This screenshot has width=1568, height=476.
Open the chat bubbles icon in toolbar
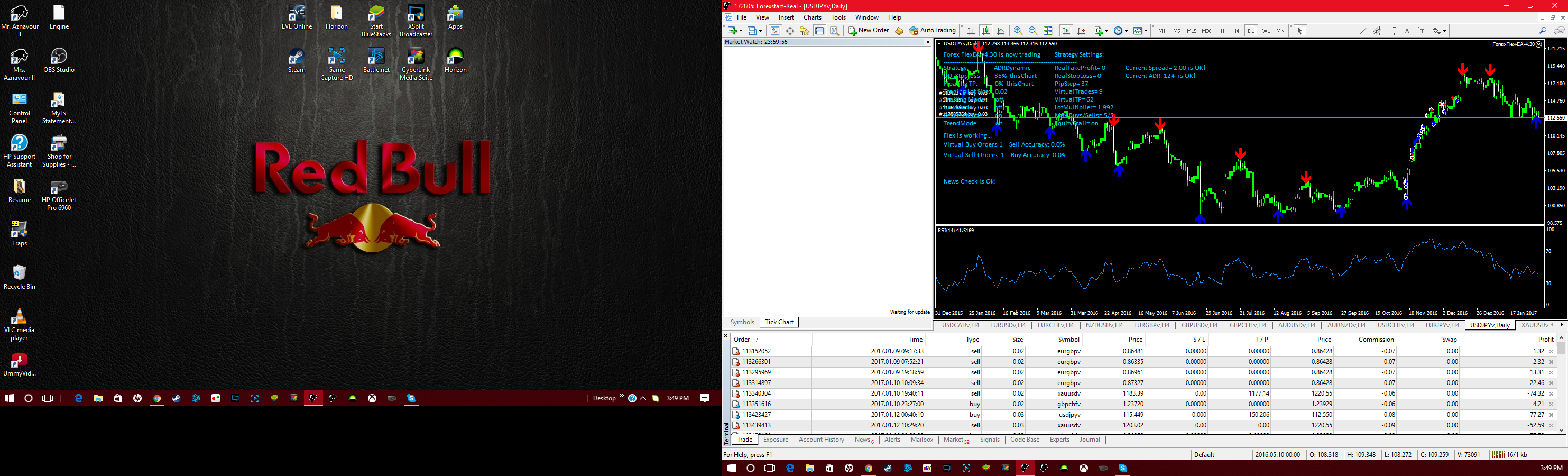1559,31
